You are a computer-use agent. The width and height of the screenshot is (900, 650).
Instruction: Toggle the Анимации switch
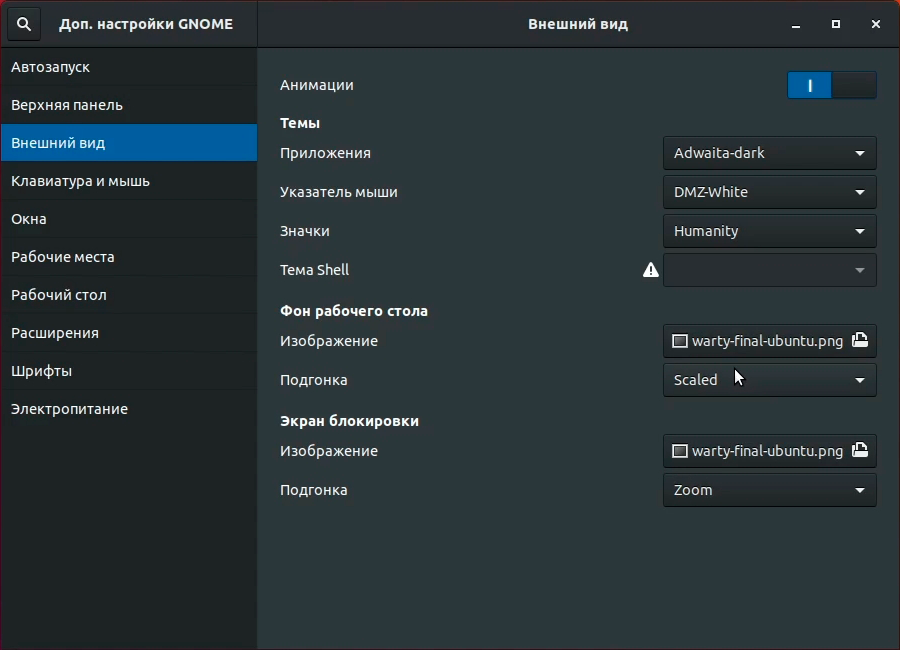tap(831, 86)
